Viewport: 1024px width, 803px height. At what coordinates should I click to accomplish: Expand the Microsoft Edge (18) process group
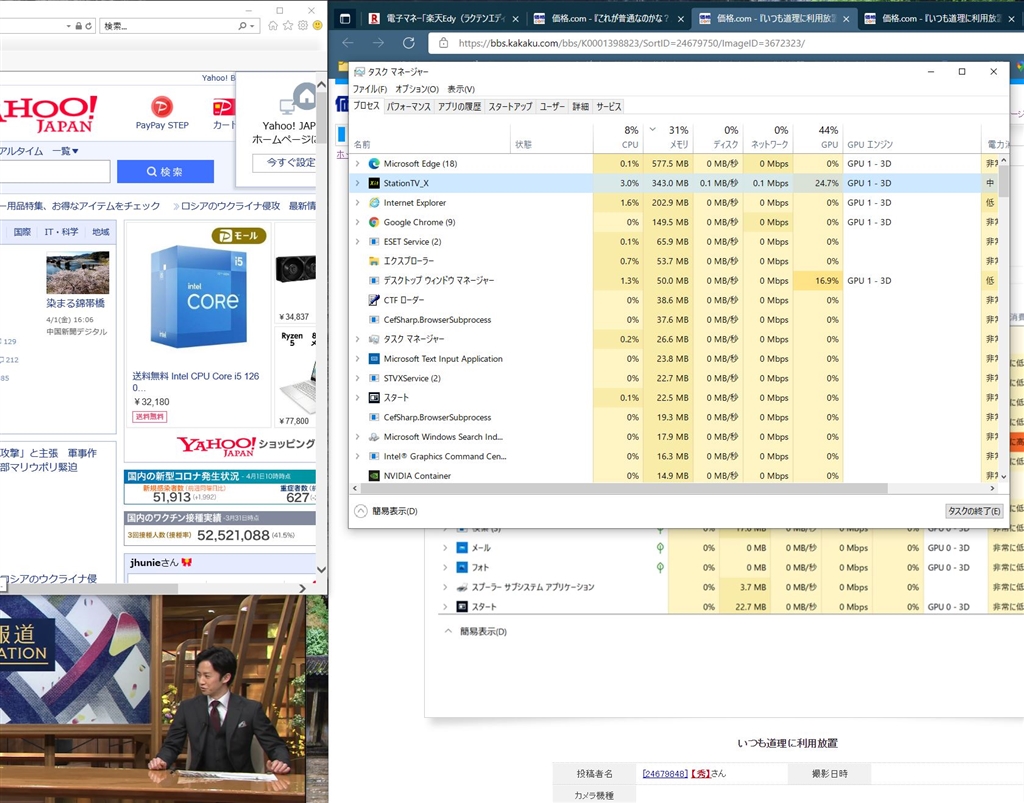pyautogui.click(x=357, y=163)
